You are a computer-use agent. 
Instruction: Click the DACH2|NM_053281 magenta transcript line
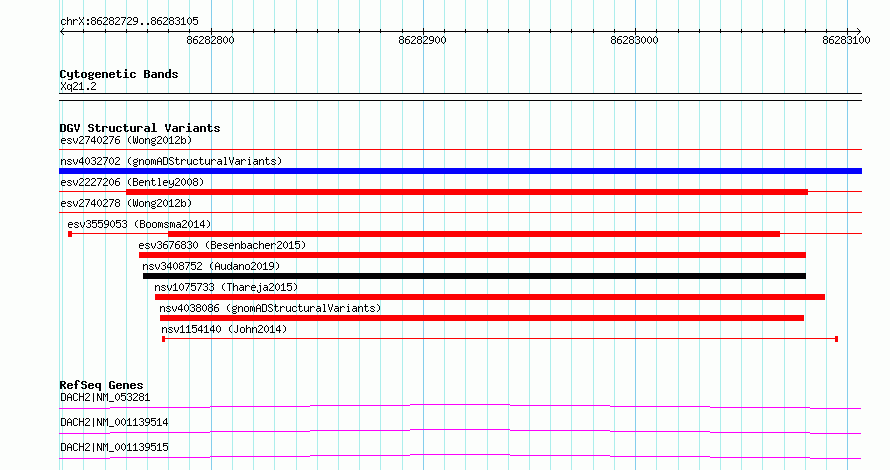pos(460,406)
